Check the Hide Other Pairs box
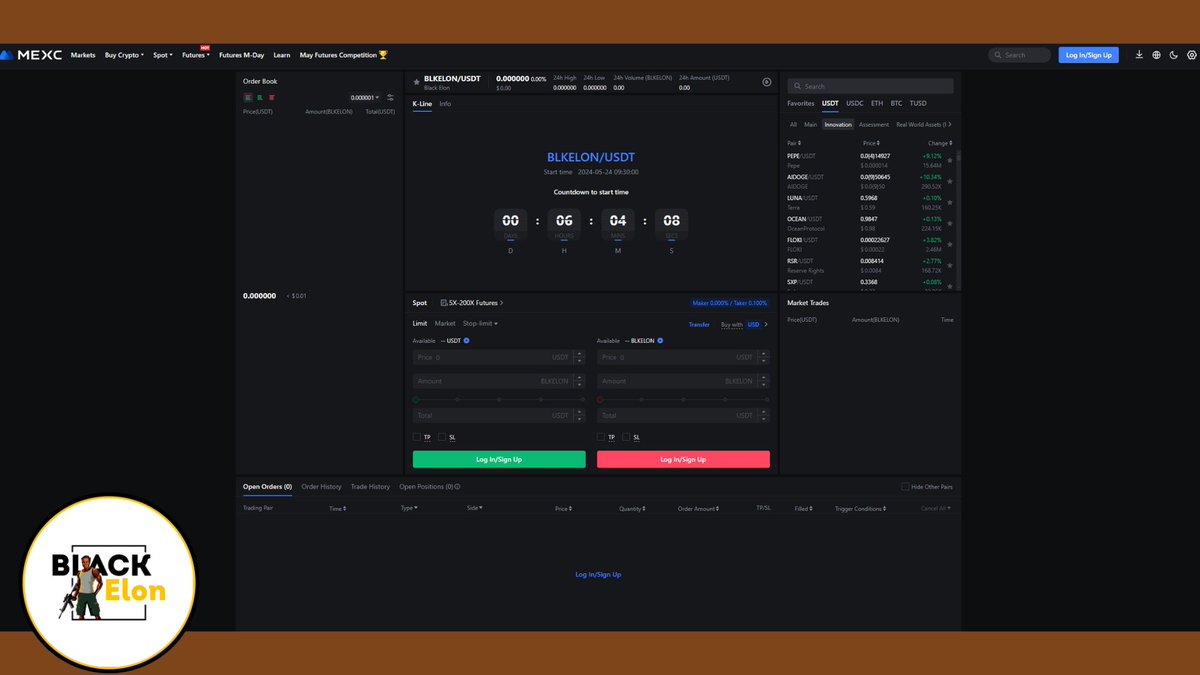Screen dimensions: 1200x675 [x=905, y=487]
